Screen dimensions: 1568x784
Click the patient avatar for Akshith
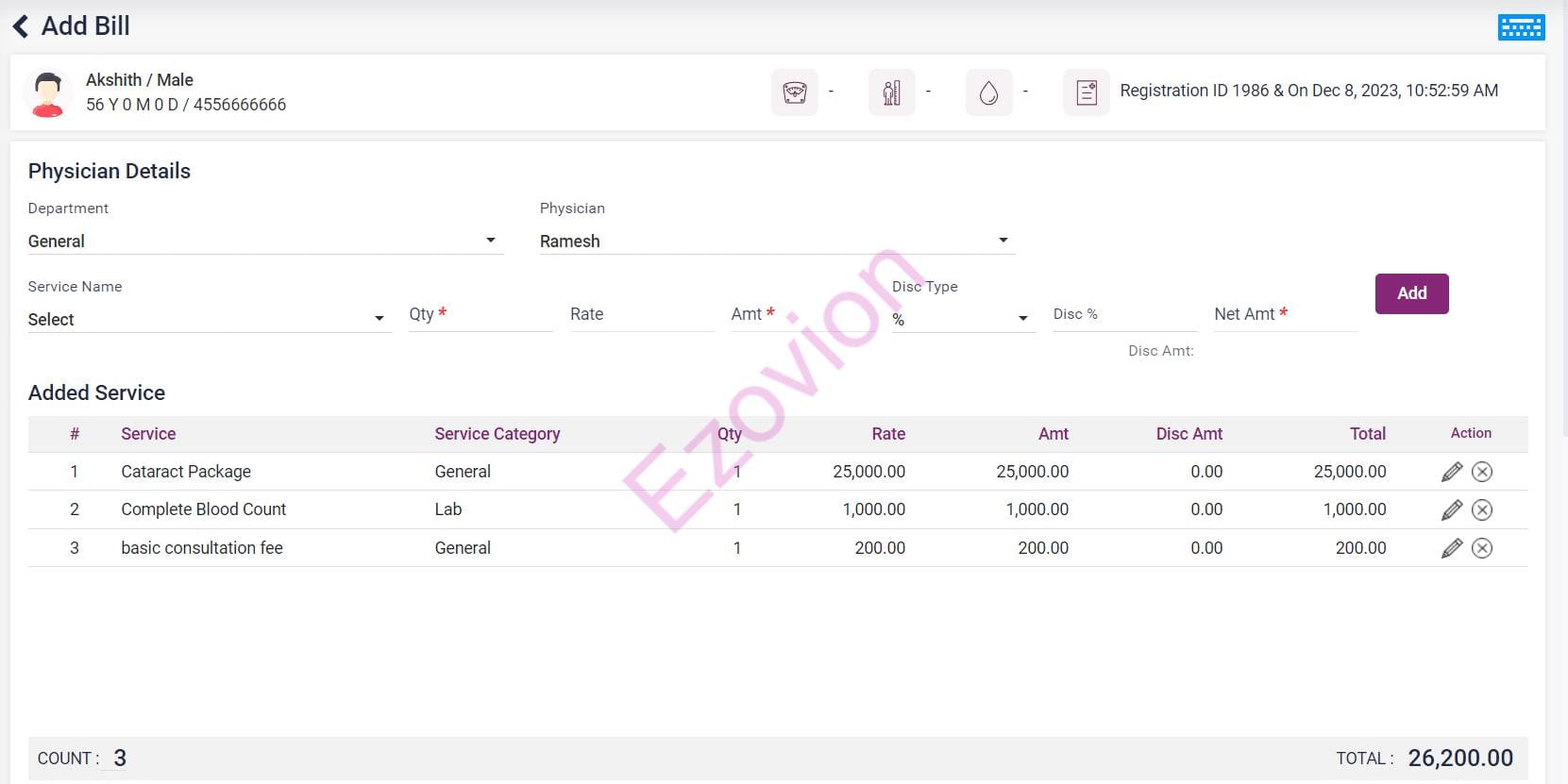47,92
